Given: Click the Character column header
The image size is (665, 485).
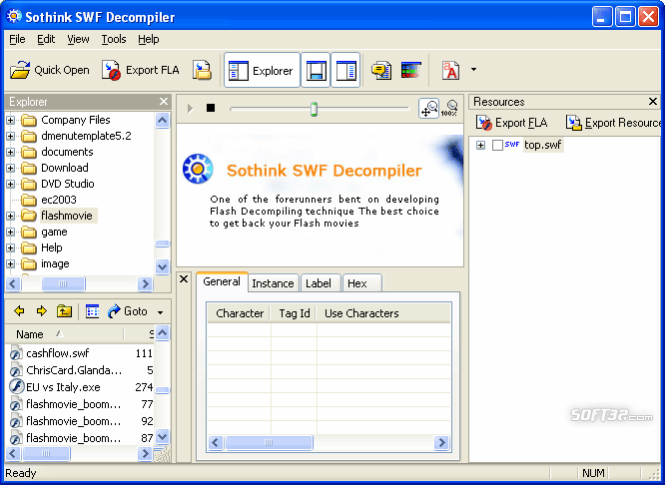Looking at the screenshot, I should point(239,313).
